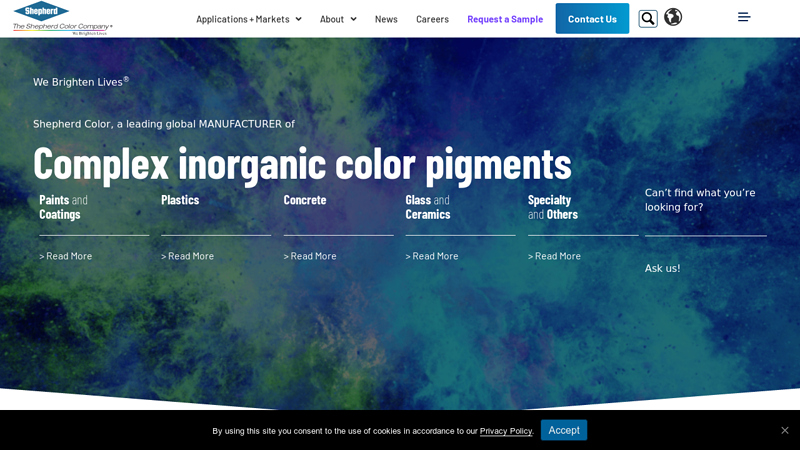Read more about Concrete
Screen dimensions: 800x450
[310, 256]
